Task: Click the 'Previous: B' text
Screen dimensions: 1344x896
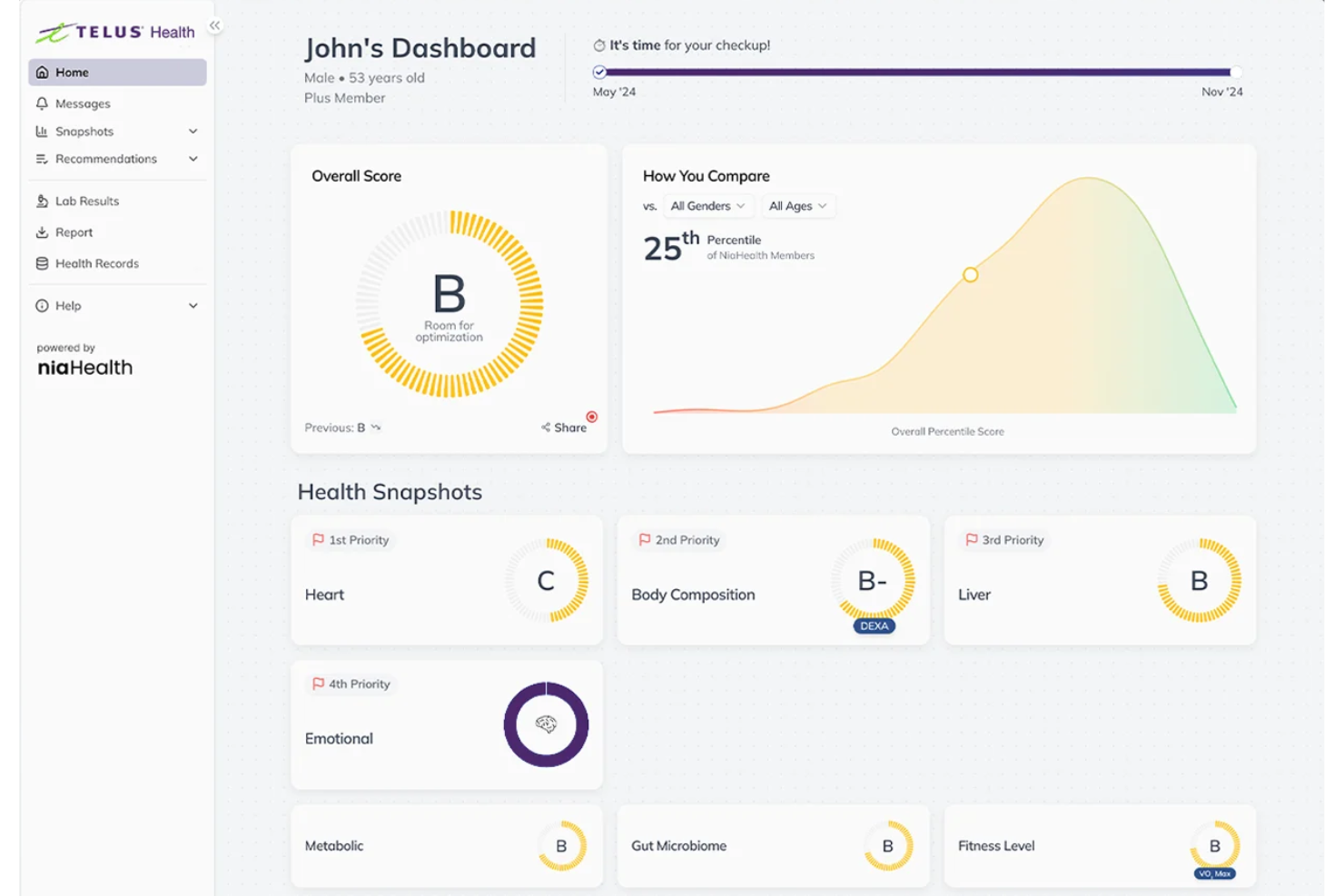Action: pos(335,428)
